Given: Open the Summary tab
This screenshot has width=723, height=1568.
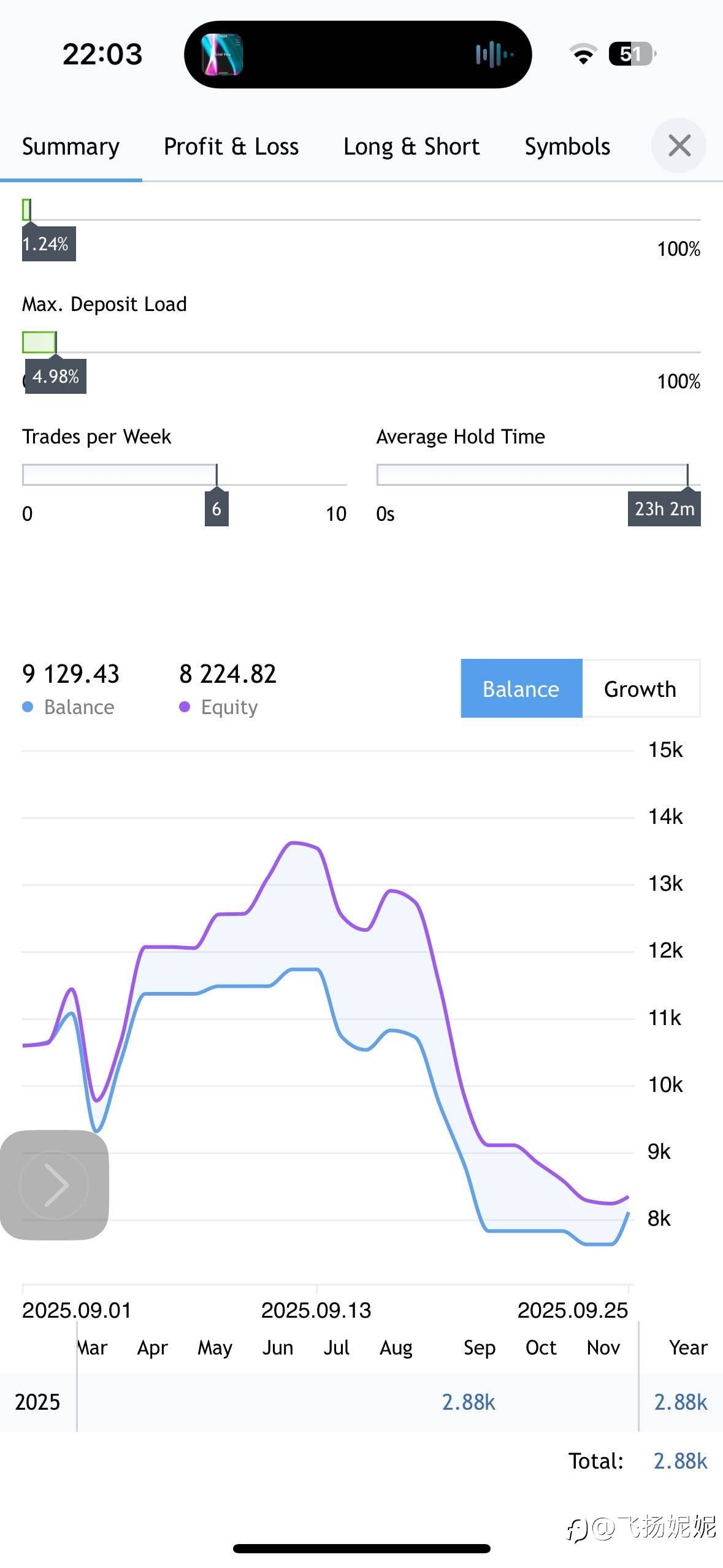Looking at the screenshot, I should pos(71,147).
